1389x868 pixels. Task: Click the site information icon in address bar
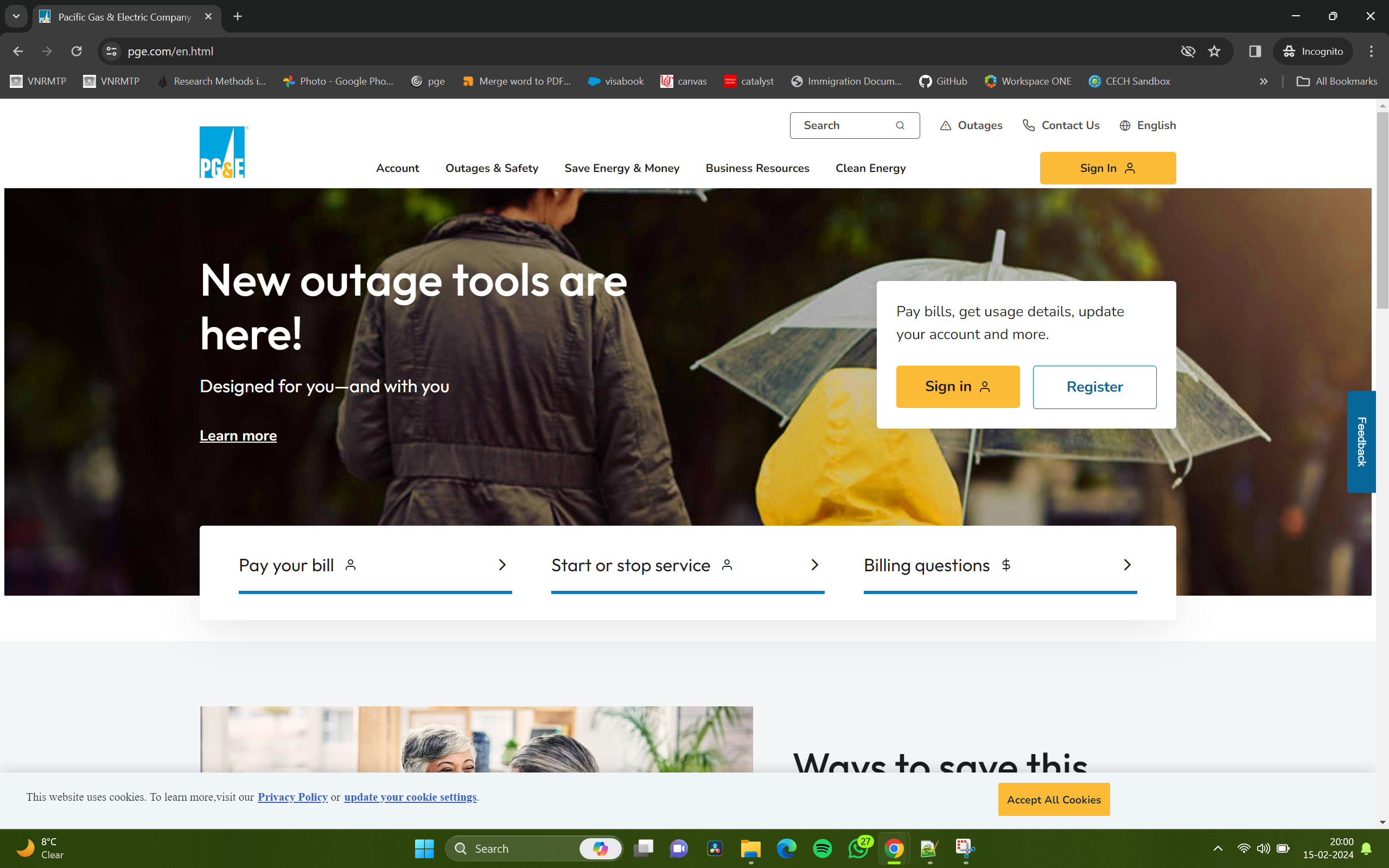click(111, 52)
